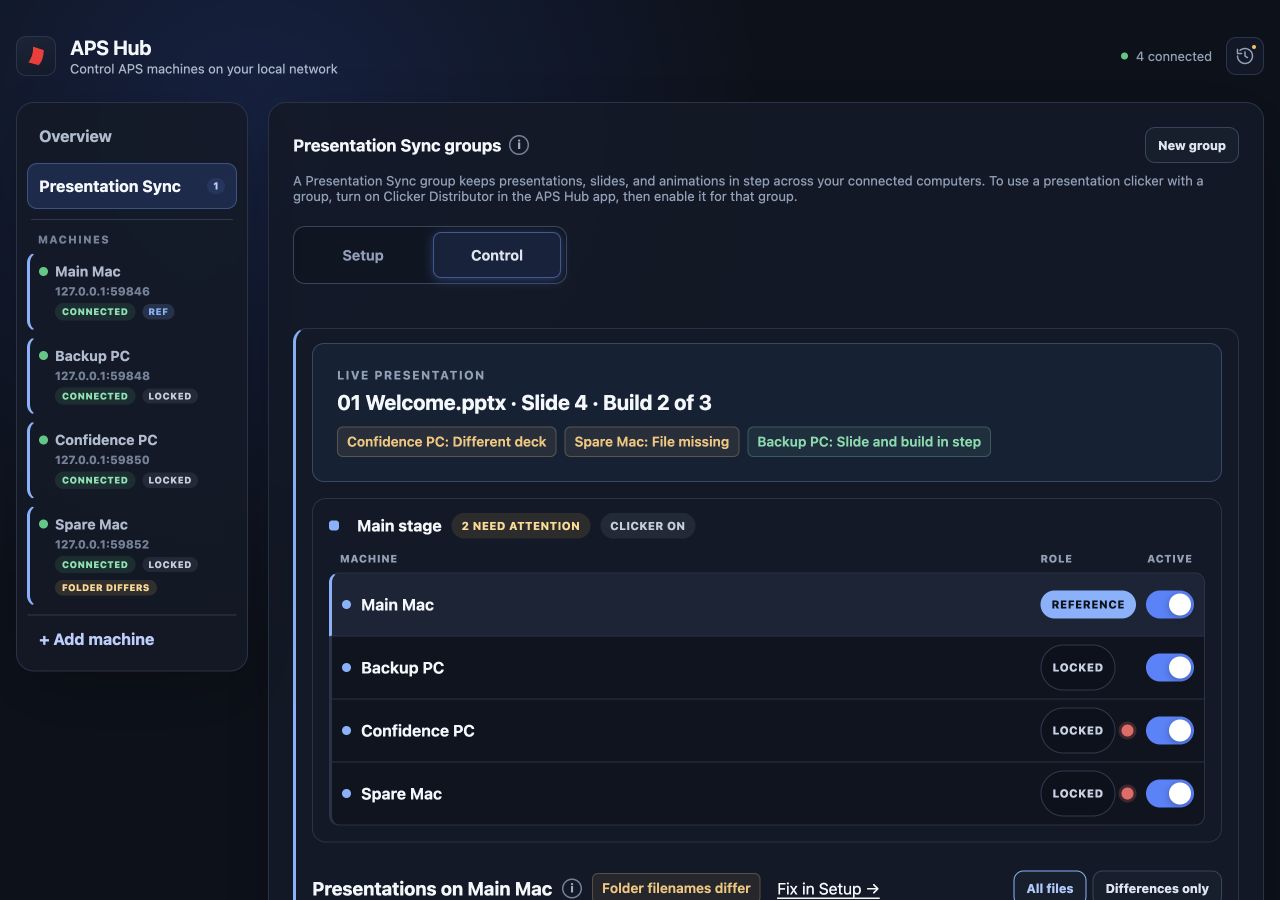Click the 127.0.0.1:59848 address under Backup PC
1280x900 pixels.
pos(102,376)
